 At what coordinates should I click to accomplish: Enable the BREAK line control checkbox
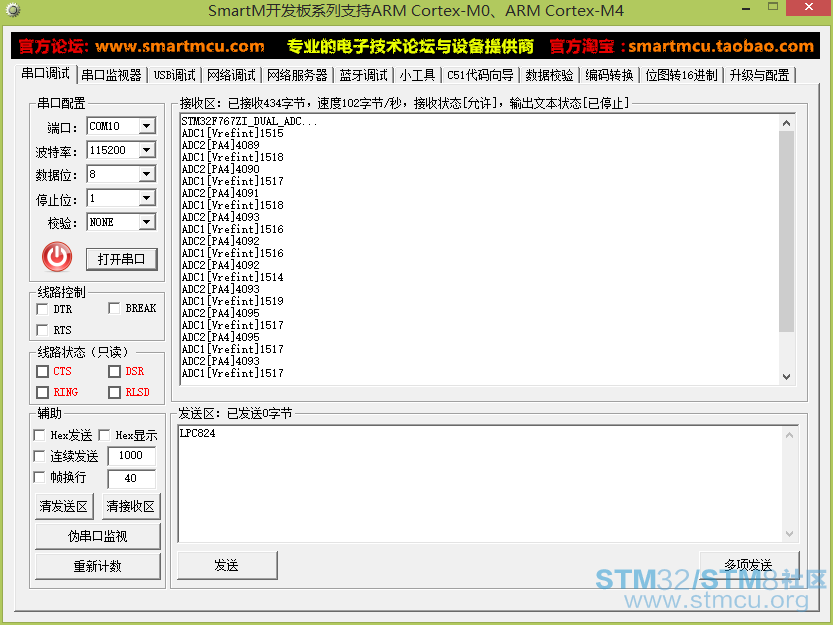114,308
